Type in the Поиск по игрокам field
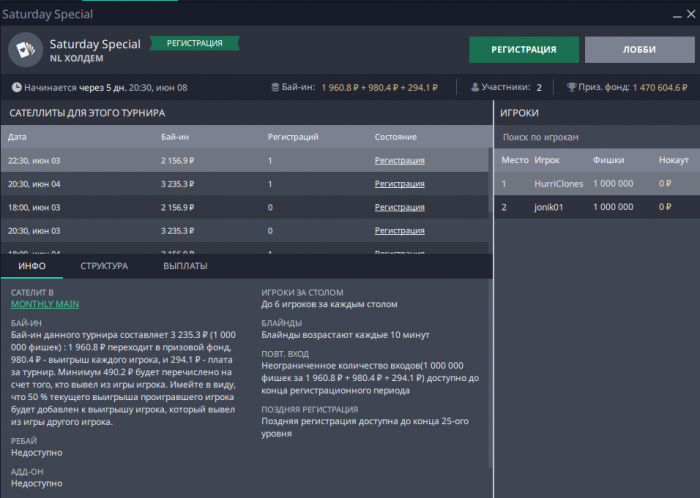This screenshot has width=700, height=498. tap(595, 137)
